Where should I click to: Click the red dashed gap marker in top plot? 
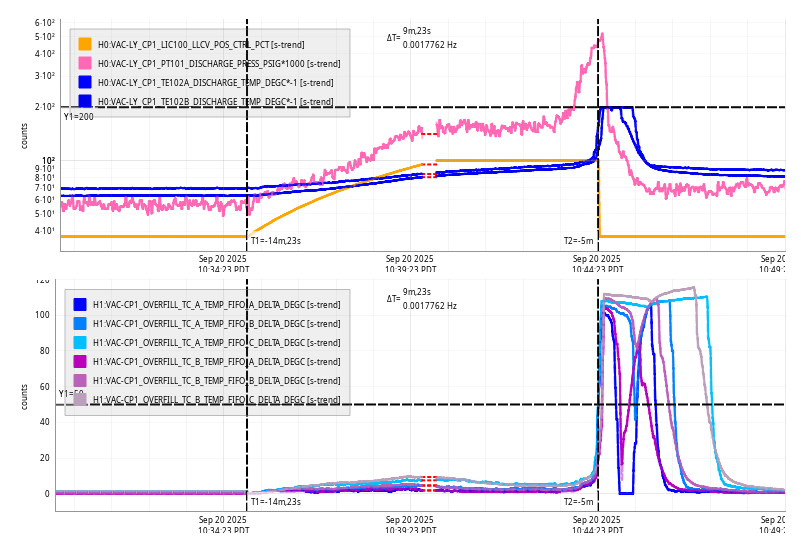[428, 134]
